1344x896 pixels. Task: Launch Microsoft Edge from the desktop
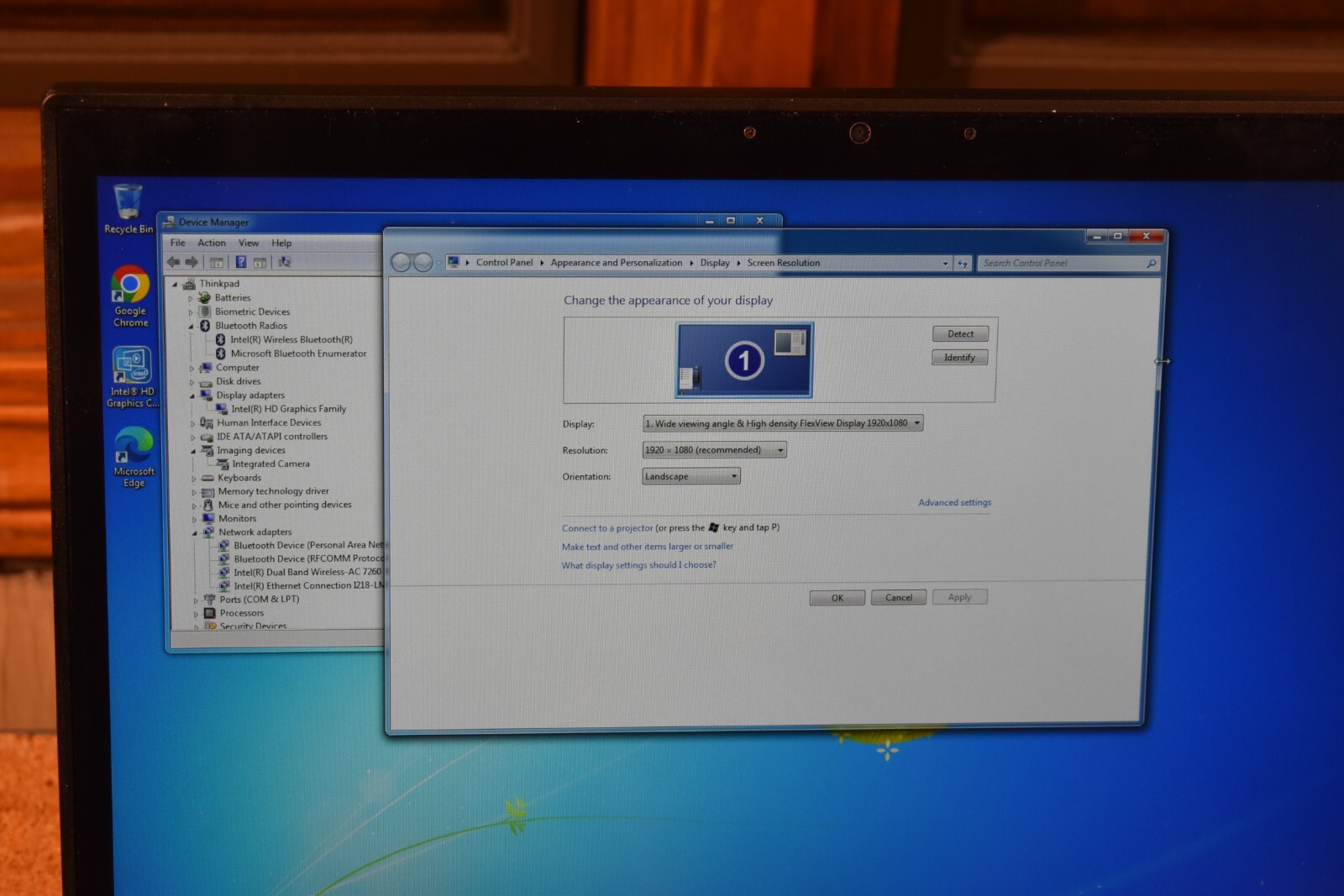[x=134, y=457]
